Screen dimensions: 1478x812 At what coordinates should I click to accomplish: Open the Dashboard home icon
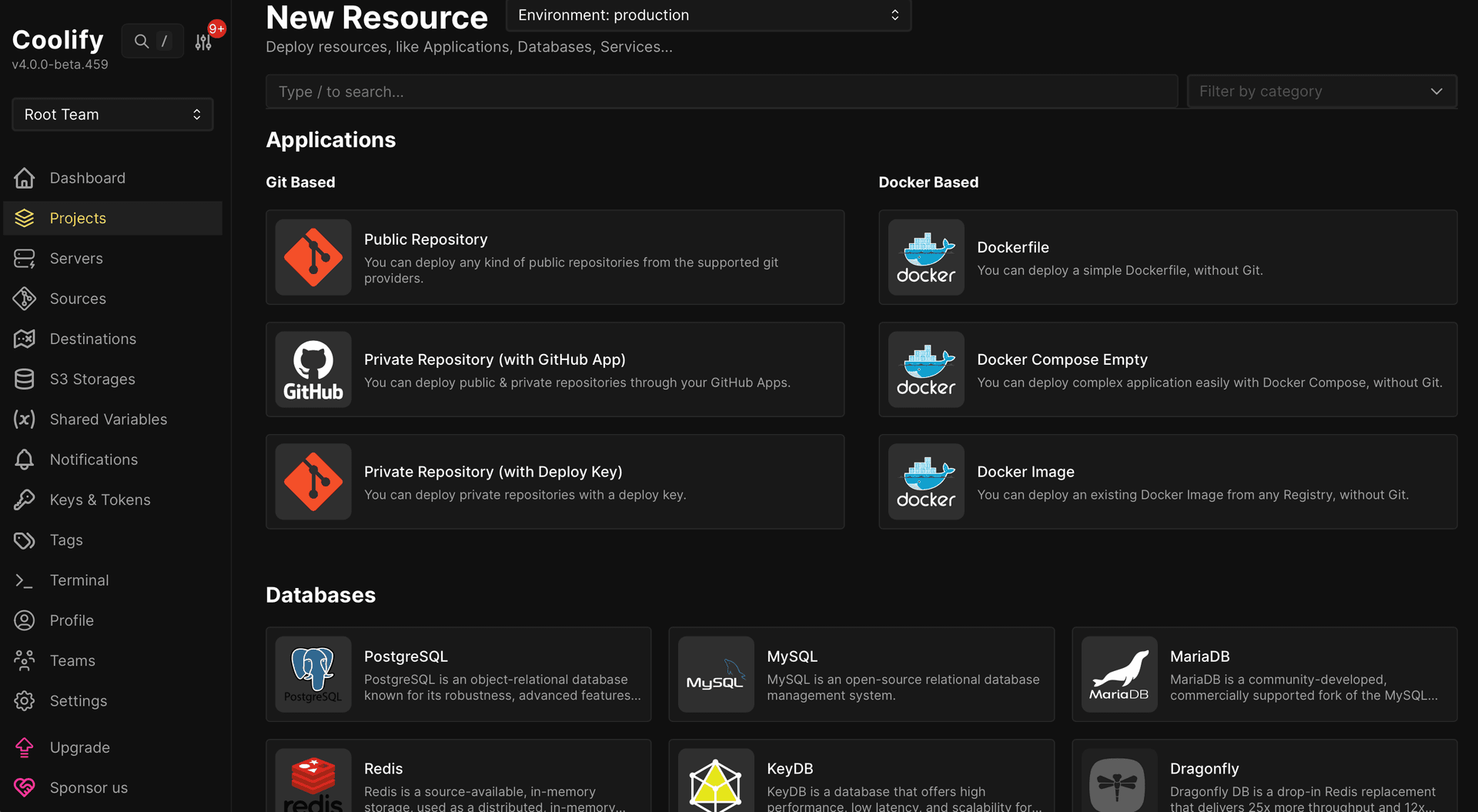pos(25,177)
